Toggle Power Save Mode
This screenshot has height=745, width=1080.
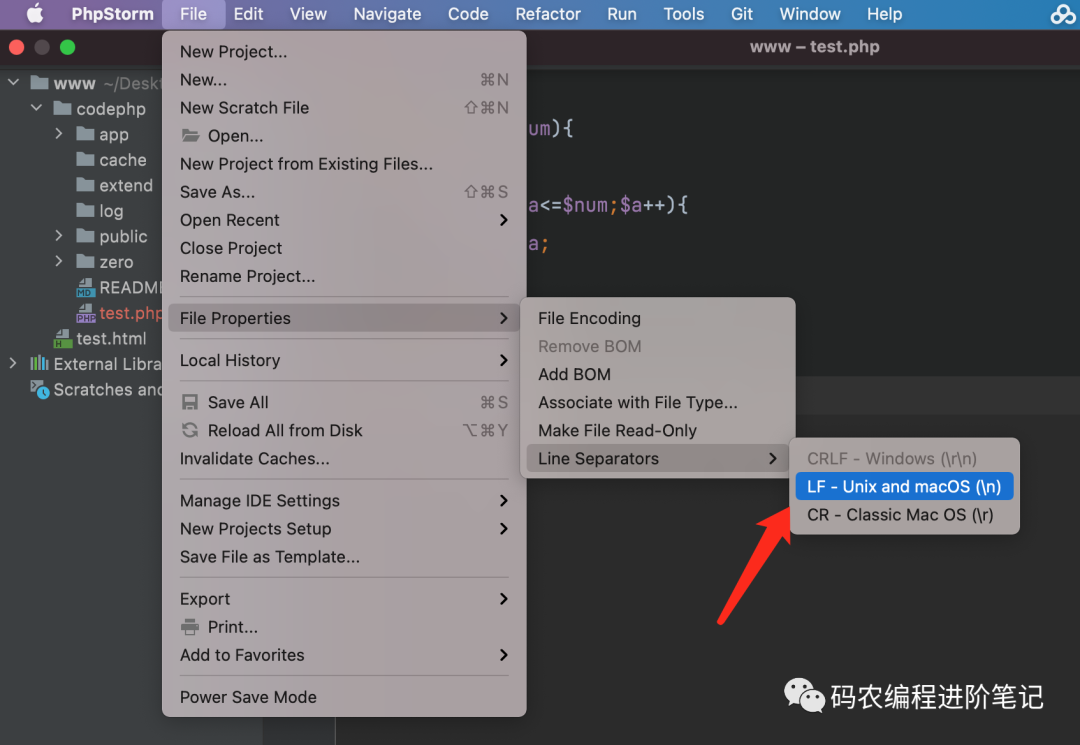pyautogui.click(x=344, y=697)
